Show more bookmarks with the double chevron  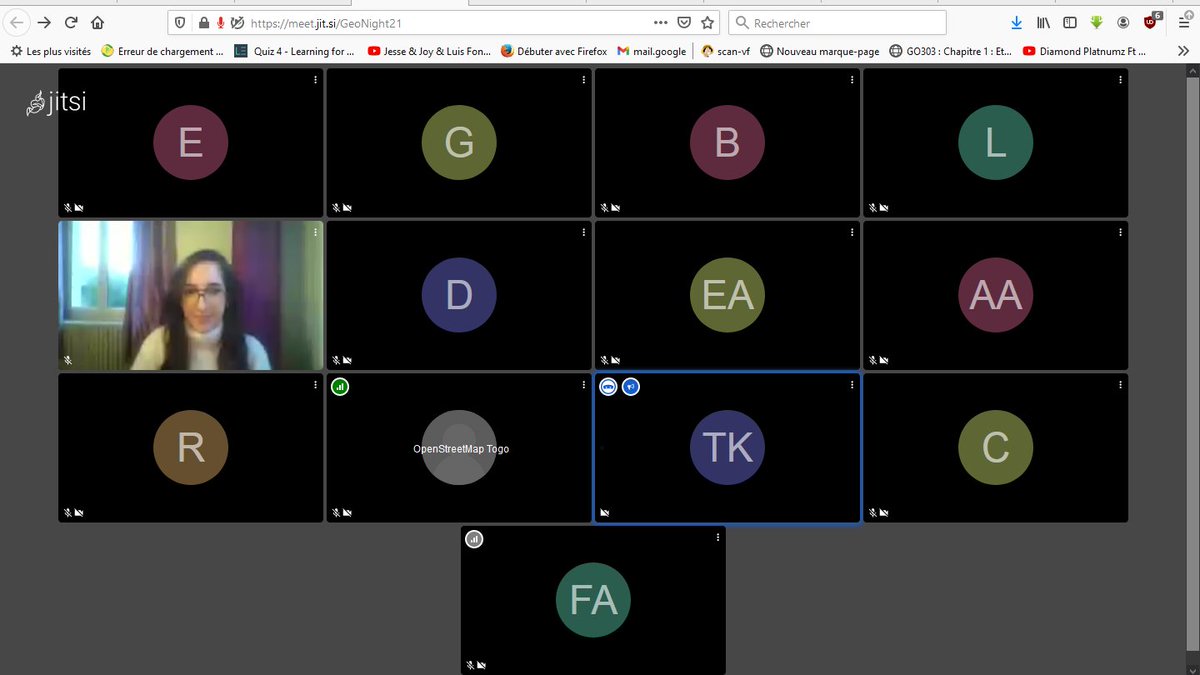coord(1183,50)
